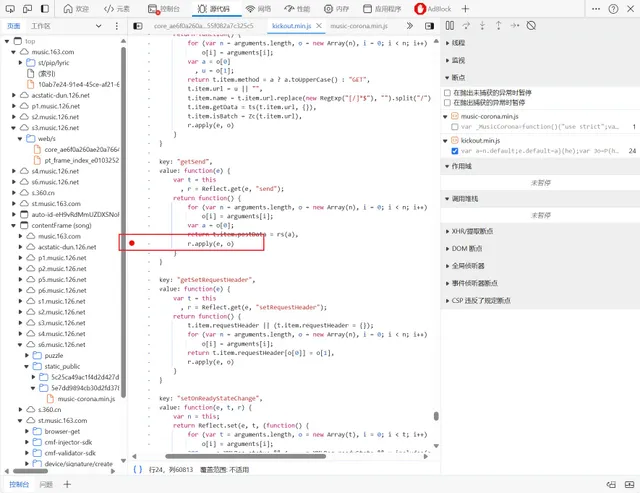This screenshot has height=493, width=640.
Task: Expand more navigator tabs dropdown chevron
Action: (98, 26)
